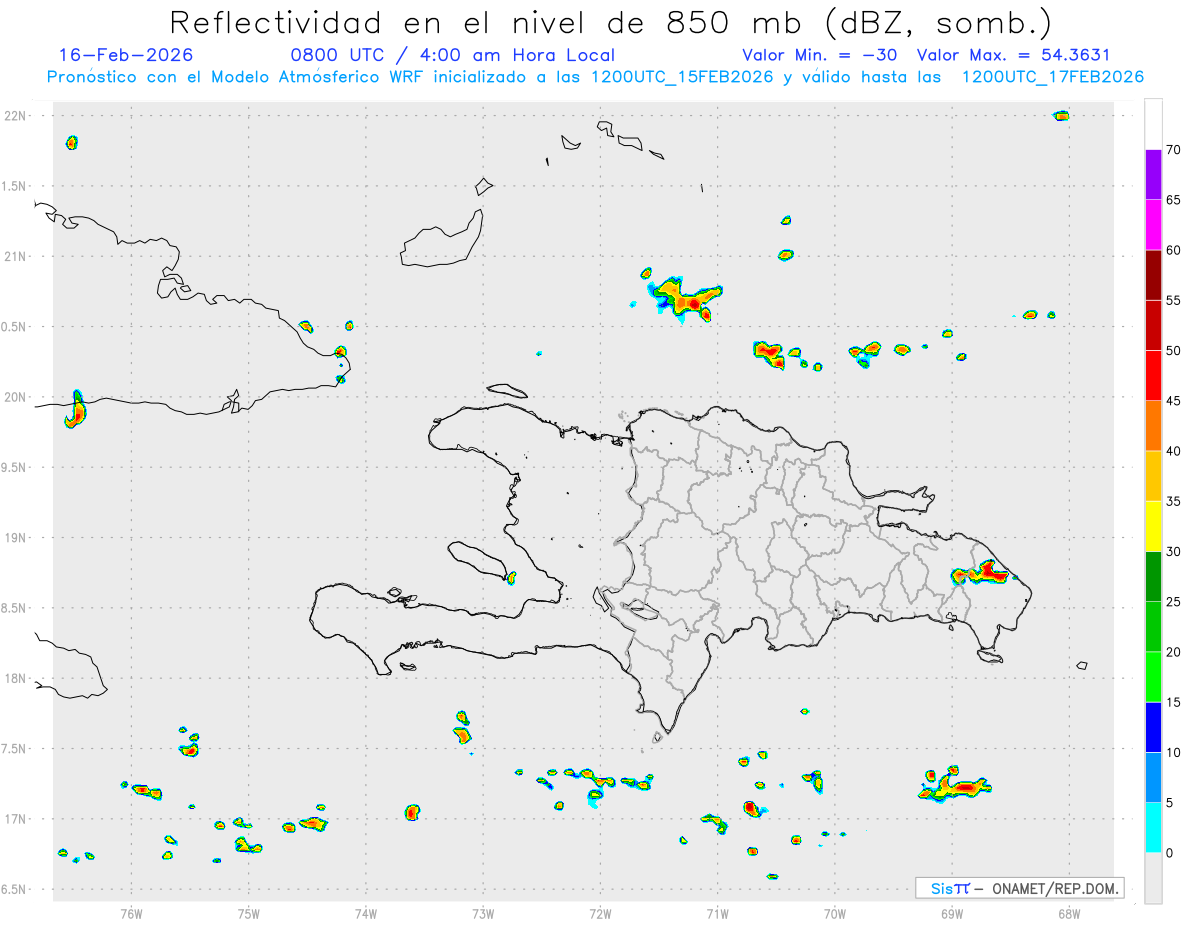1200x927 pixels.
Task: Click the initialization time "1200UTC_15FEB2026"
Action: (x=682, y=77)
